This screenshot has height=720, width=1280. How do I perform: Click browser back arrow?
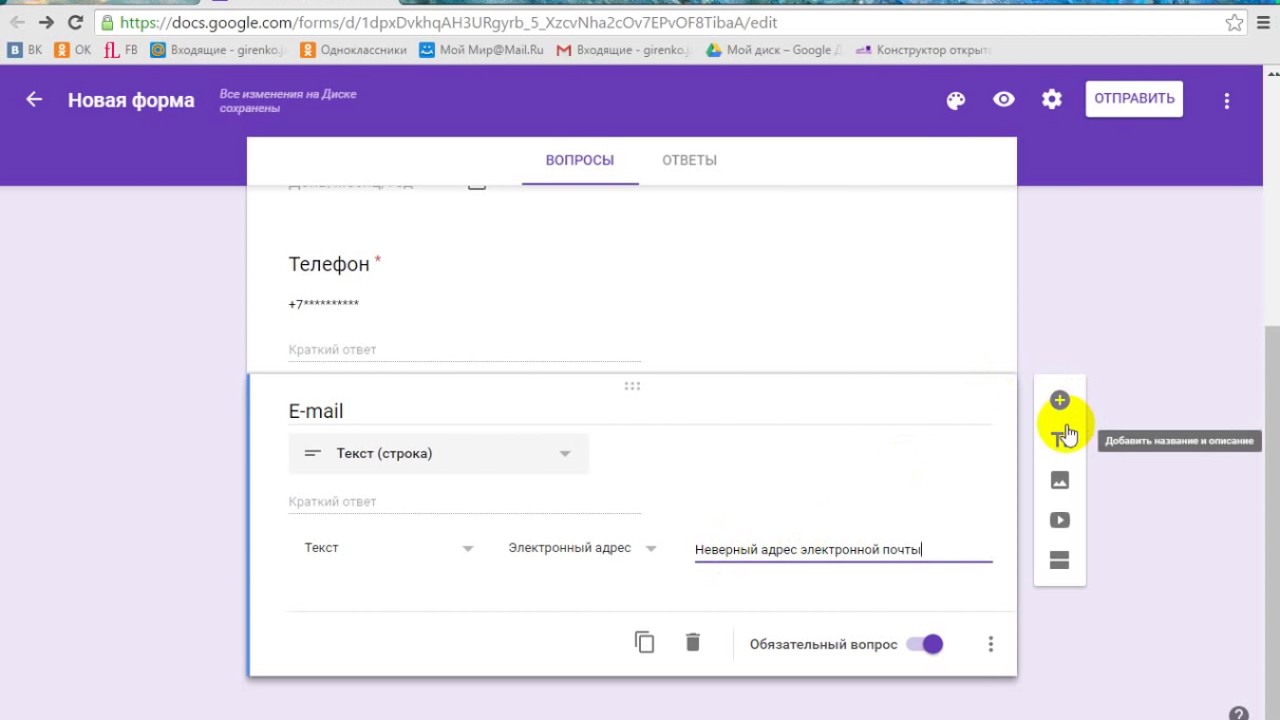tap(17, 22)
